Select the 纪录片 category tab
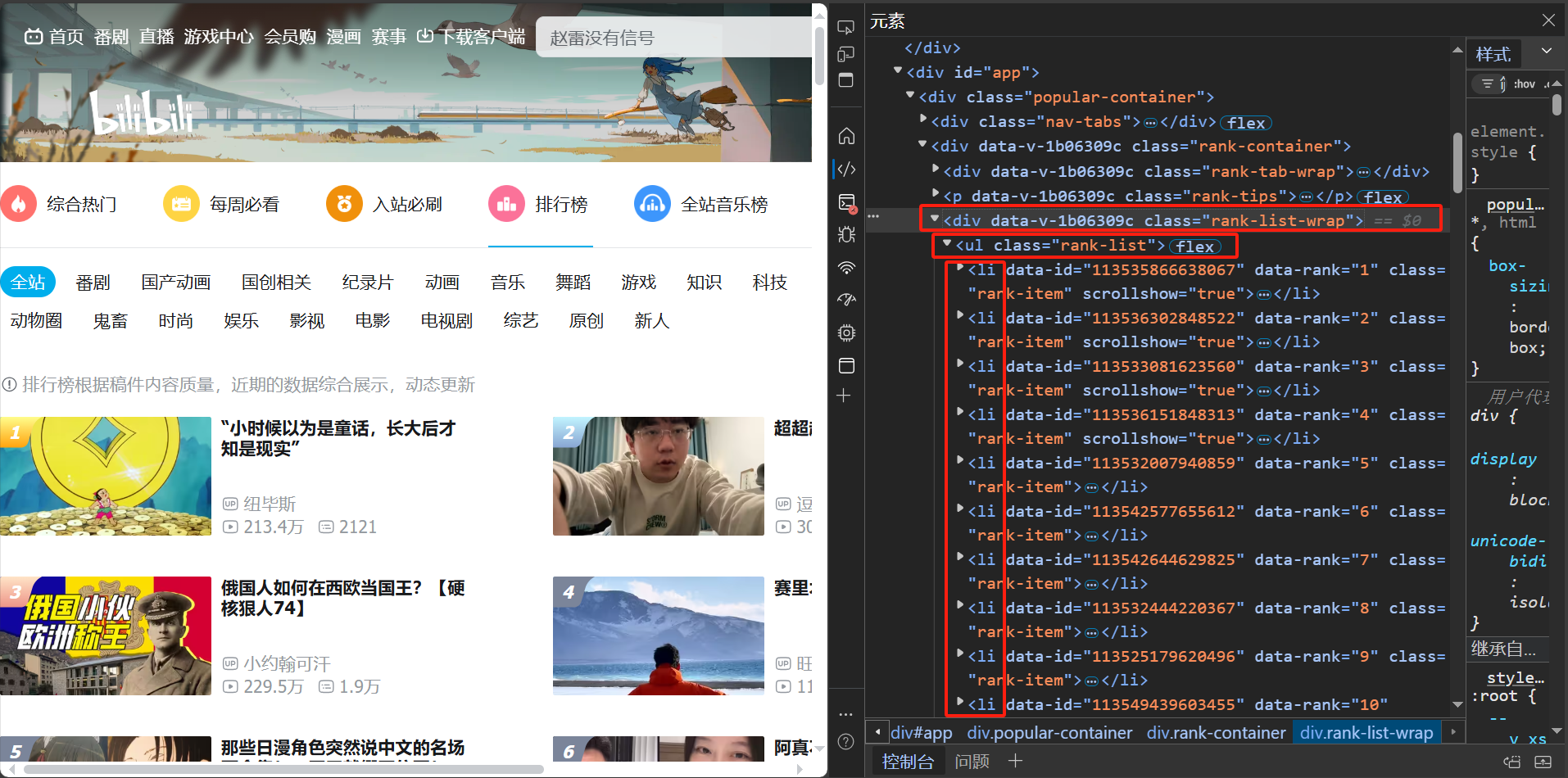1568x778 pixels. [x=368, y=283]
